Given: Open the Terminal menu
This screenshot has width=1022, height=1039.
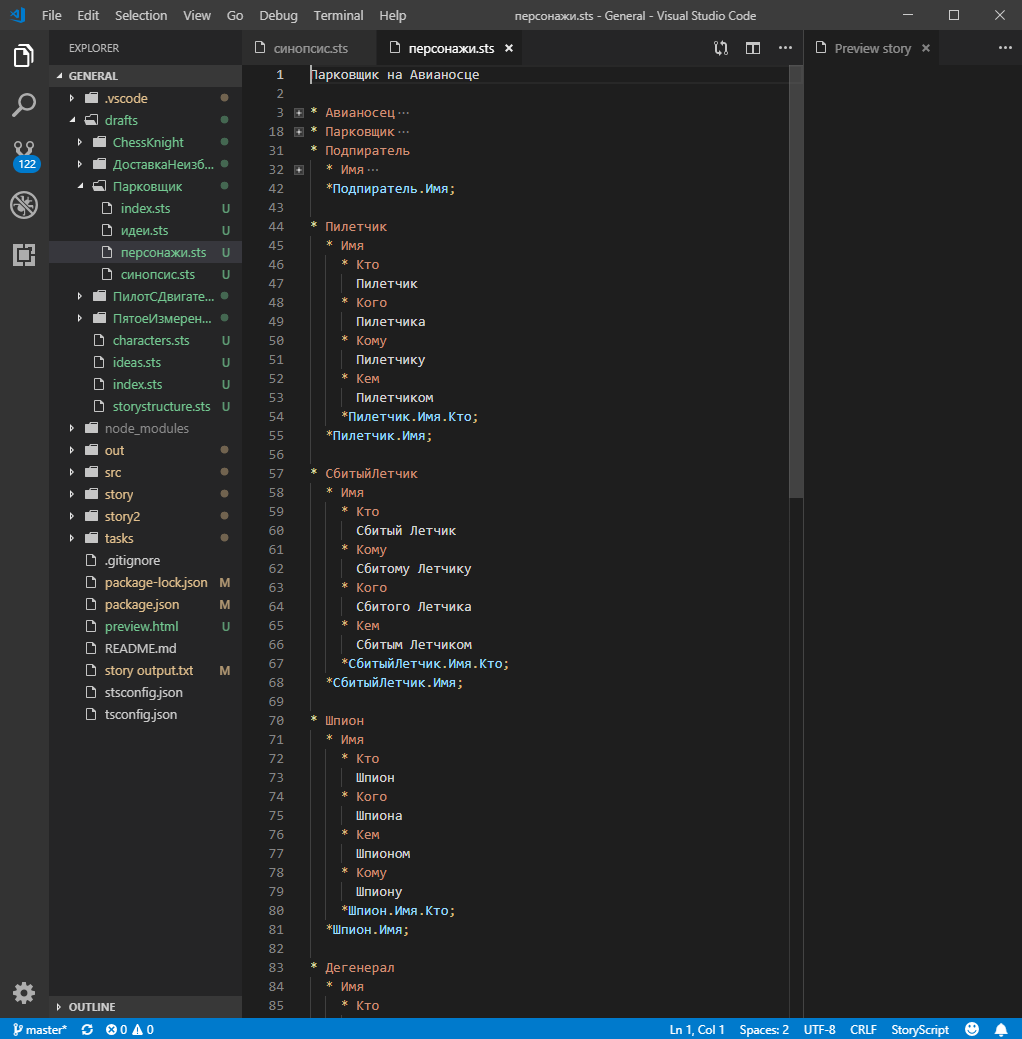Looking at the screenshot, I should [338, 15].
